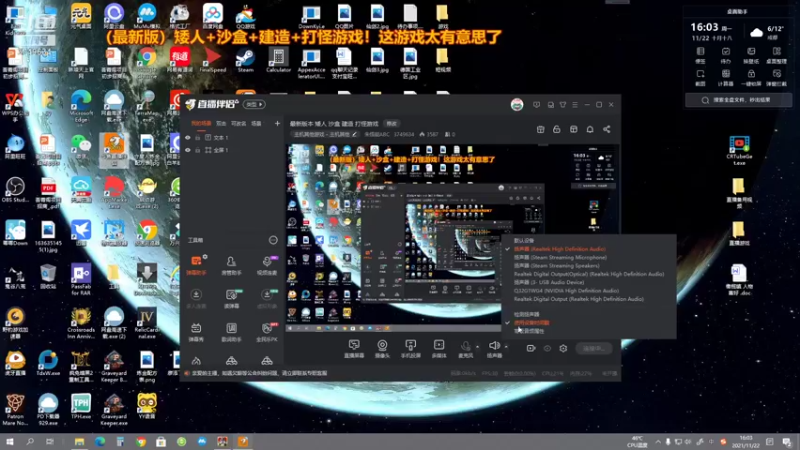Click the plus icon to add a scene
Screen dimensions: 800x450
[277, 123]
